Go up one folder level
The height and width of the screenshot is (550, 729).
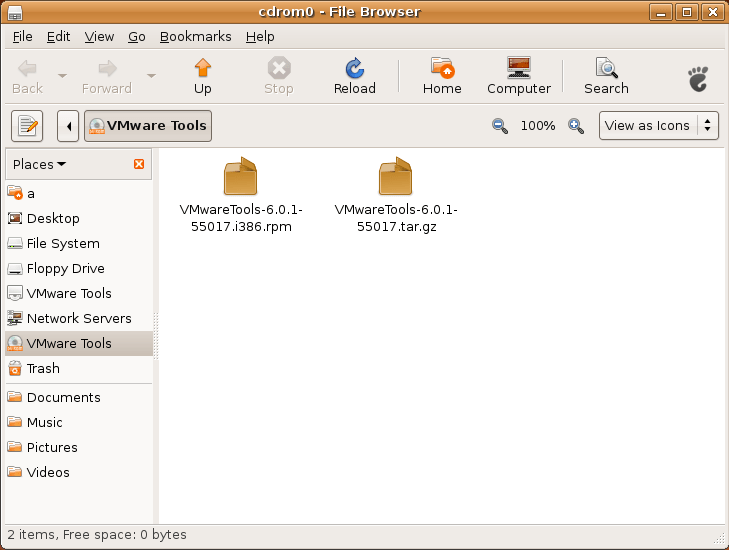click(x=203, y=76)
